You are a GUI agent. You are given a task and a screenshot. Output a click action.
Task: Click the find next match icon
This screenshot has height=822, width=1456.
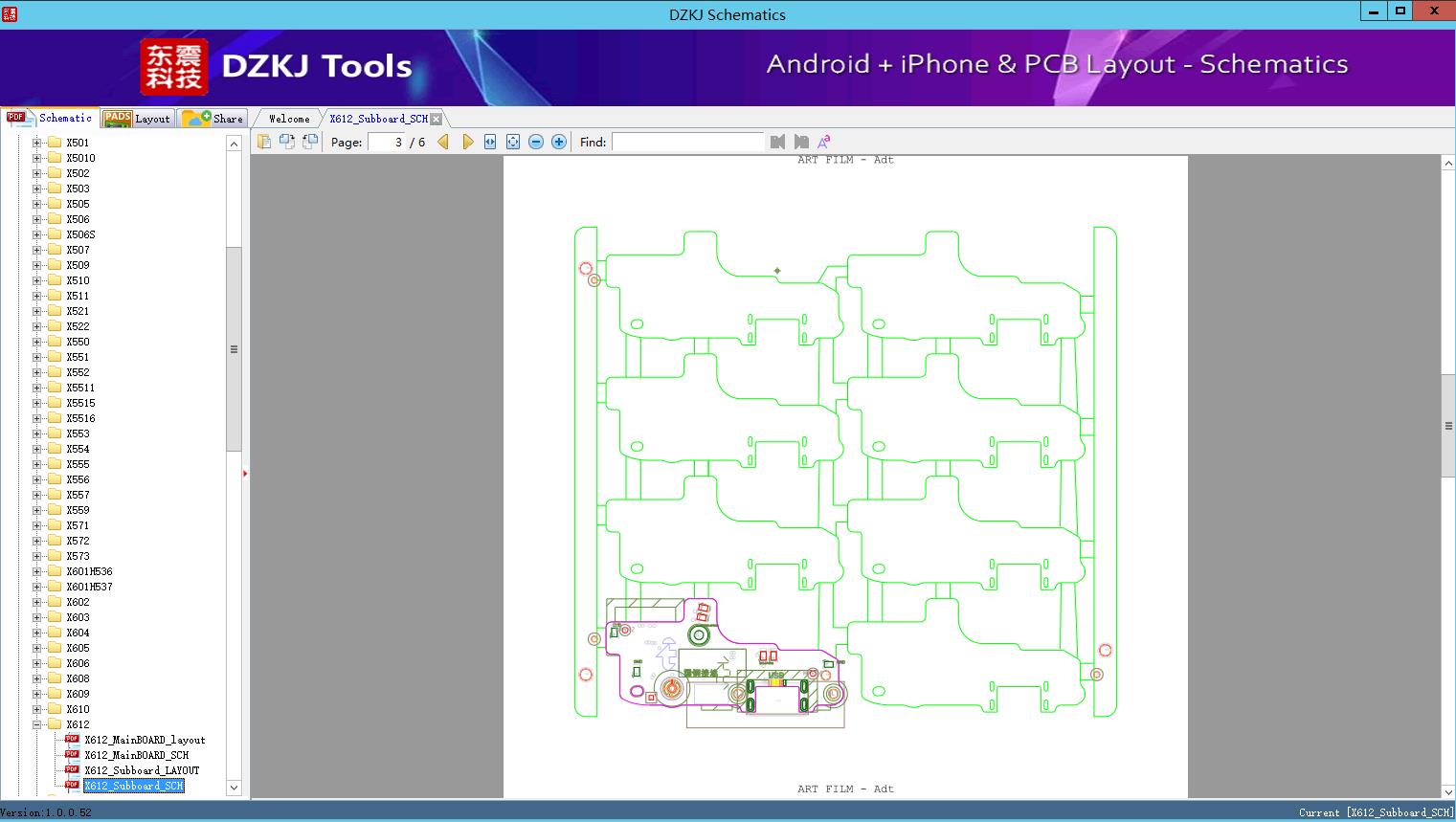pos(801,142)
